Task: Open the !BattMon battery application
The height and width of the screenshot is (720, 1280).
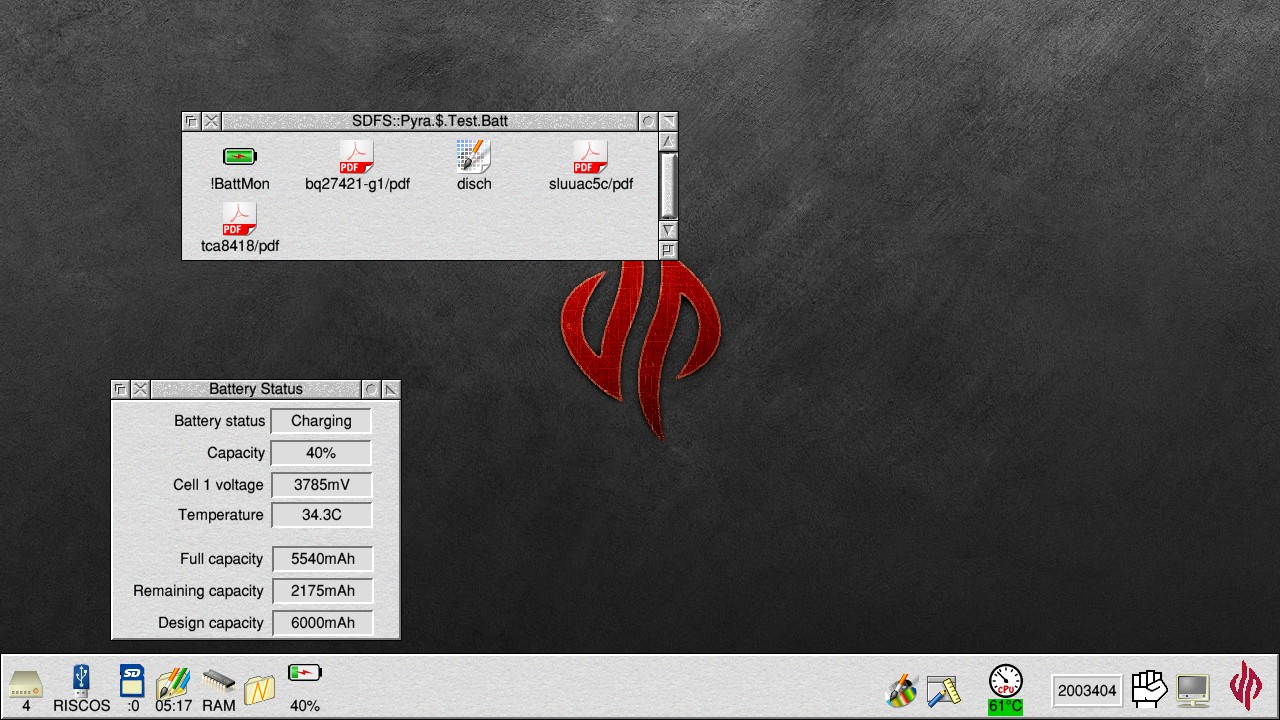Action: click(x=239, y=158)
